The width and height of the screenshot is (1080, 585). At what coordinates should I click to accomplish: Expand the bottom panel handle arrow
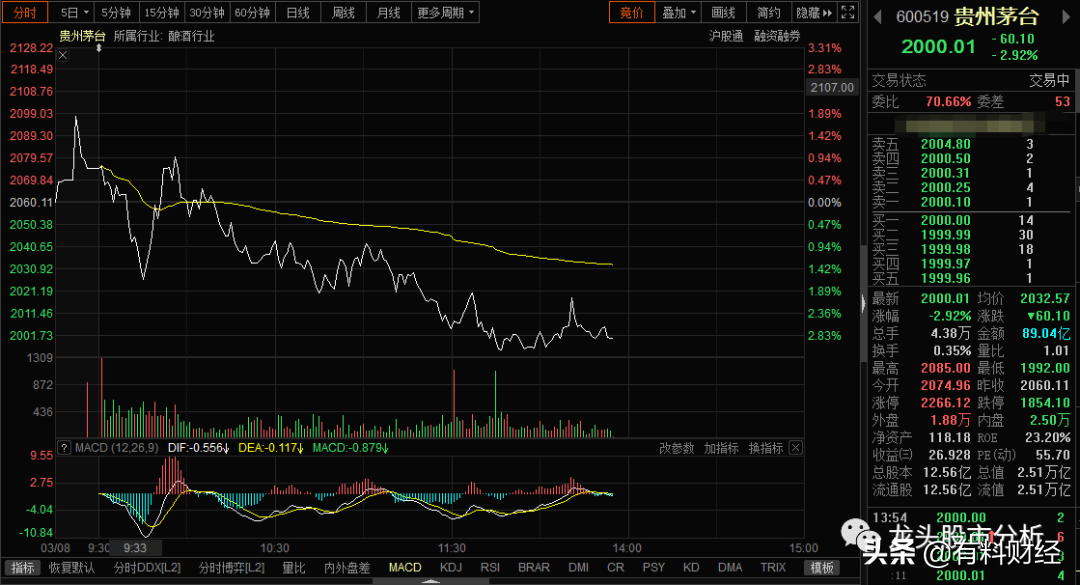[431, 581]
